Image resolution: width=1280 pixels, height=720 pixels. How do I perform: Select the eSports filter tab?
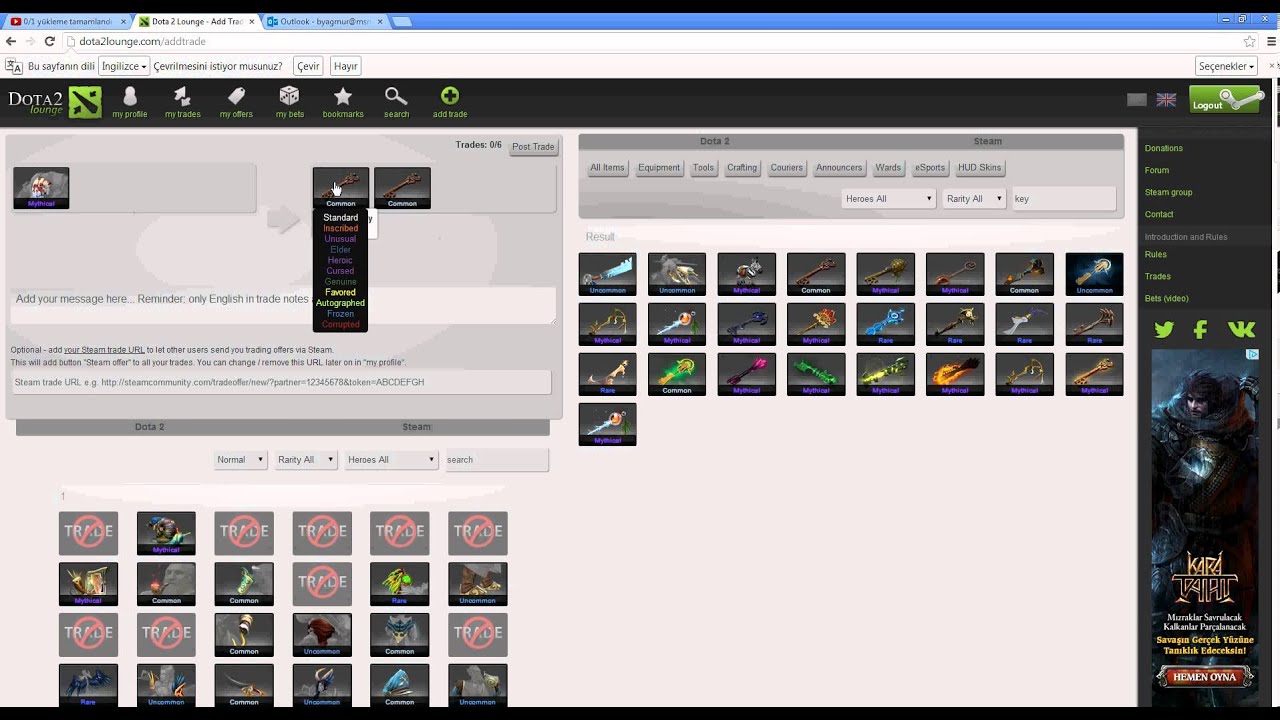(x=930, y=168)
